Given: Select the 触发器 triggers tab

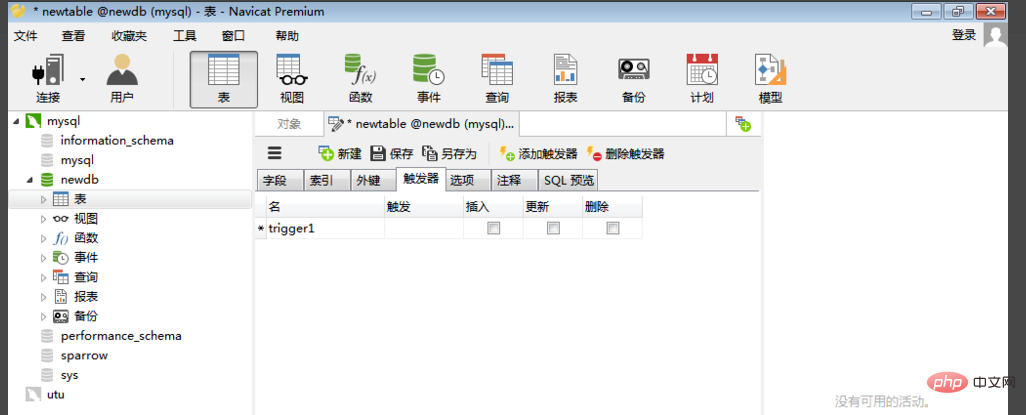Looking at the screenshot, I should [421, 179].
